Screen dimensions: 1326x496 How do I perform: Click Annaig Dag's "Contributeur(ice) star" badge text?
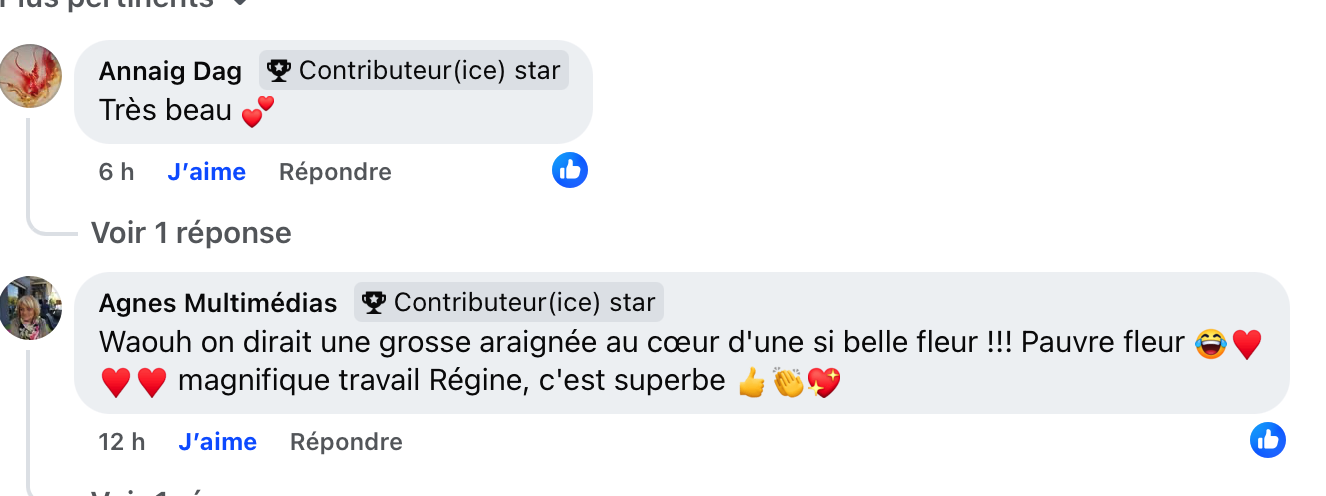point(429,71)
